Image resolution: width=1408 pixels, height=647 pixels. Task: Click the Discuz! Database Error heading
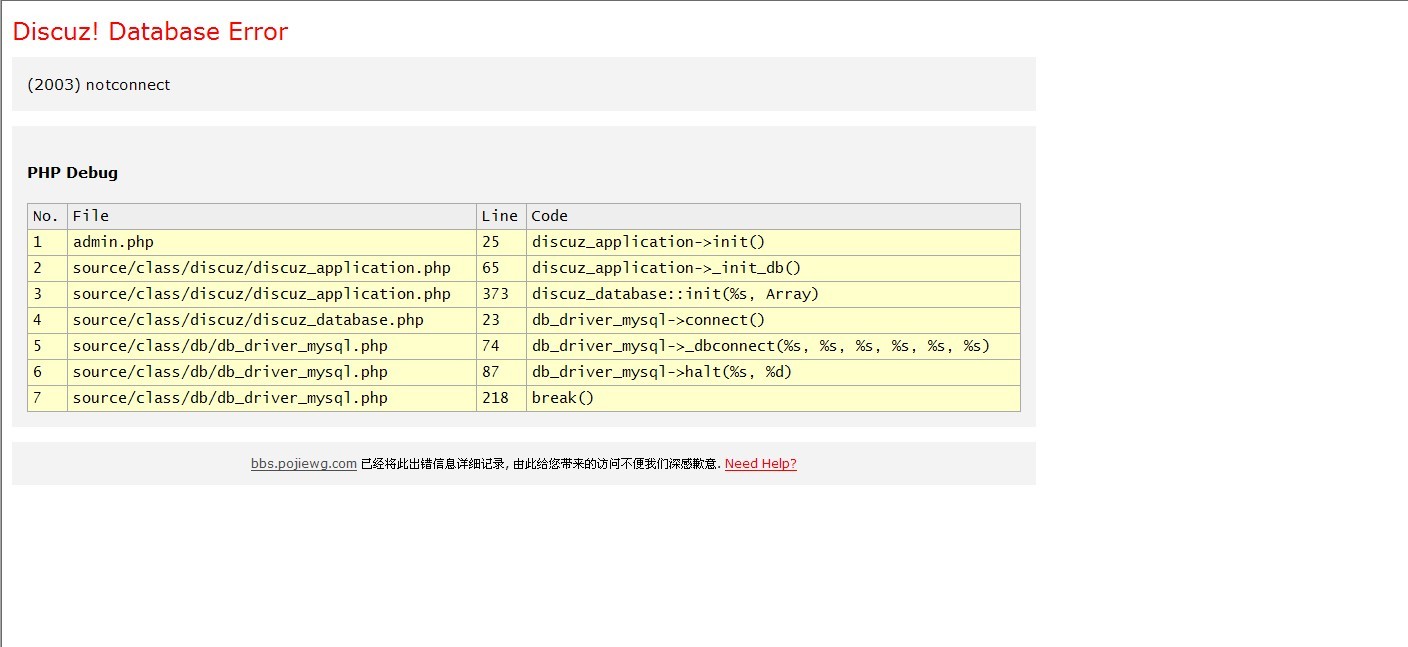150,32
